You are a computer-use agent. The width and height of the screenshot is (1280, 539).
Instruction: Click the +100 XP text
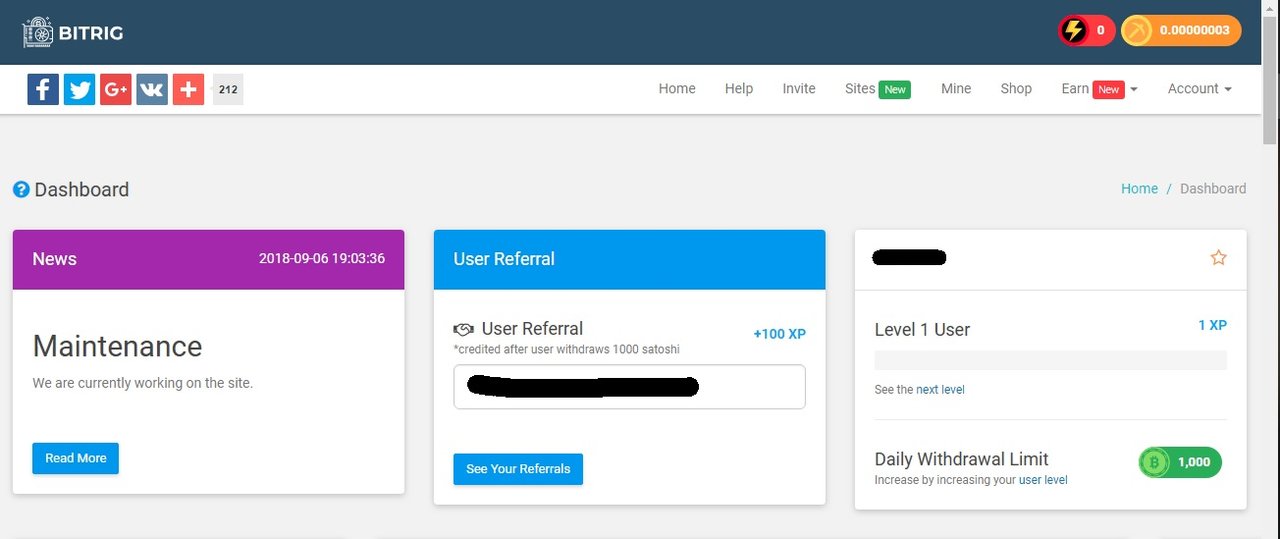pyautogui.click(x=779, y=334)
